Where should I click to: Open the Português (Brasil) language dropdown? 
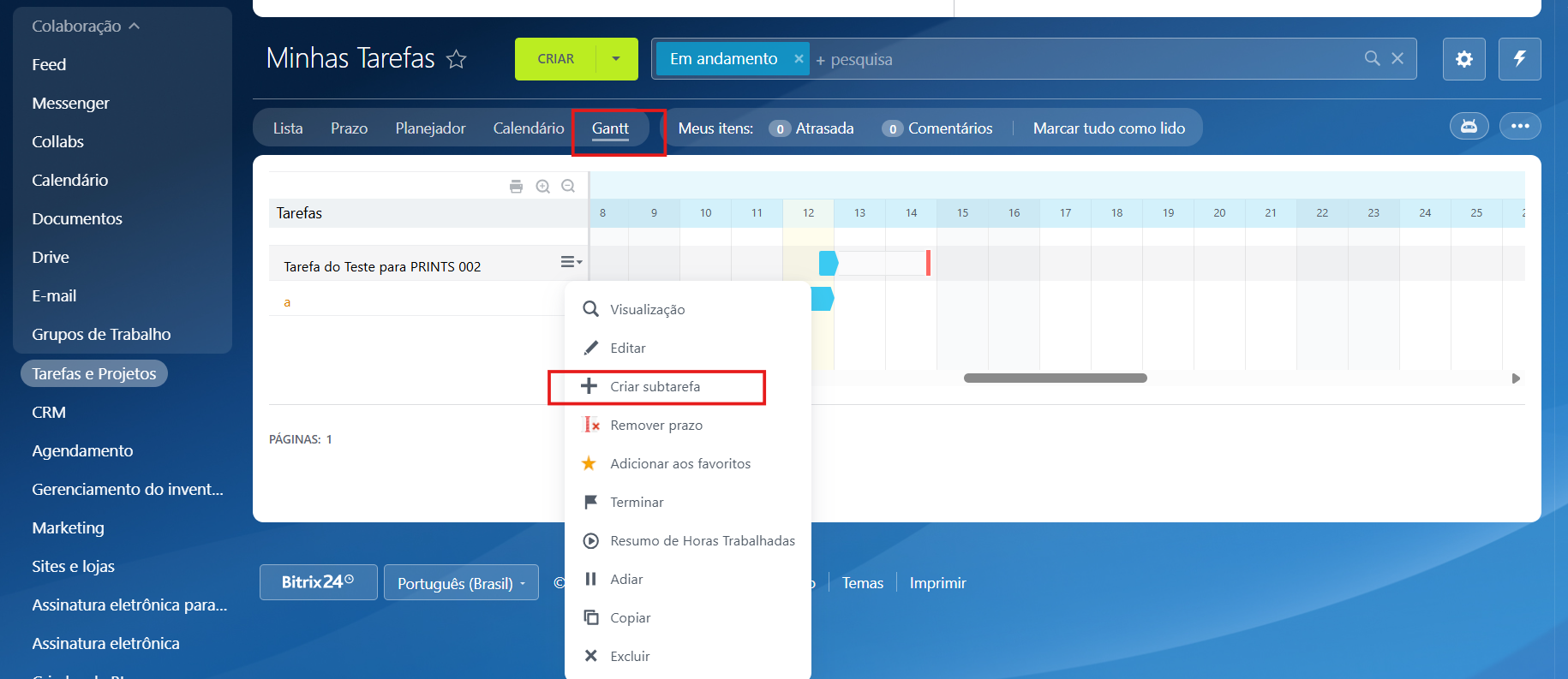click(461, 583)
